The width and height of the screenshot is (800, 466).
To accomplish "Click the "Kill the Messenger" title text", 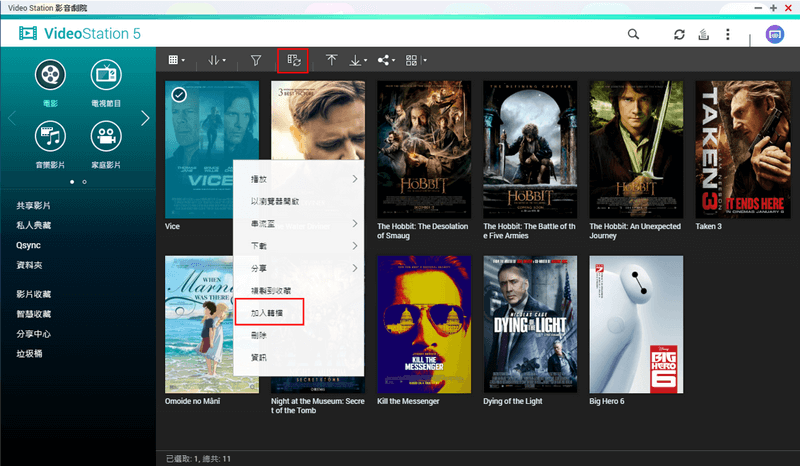I will (x=408, y=401).
